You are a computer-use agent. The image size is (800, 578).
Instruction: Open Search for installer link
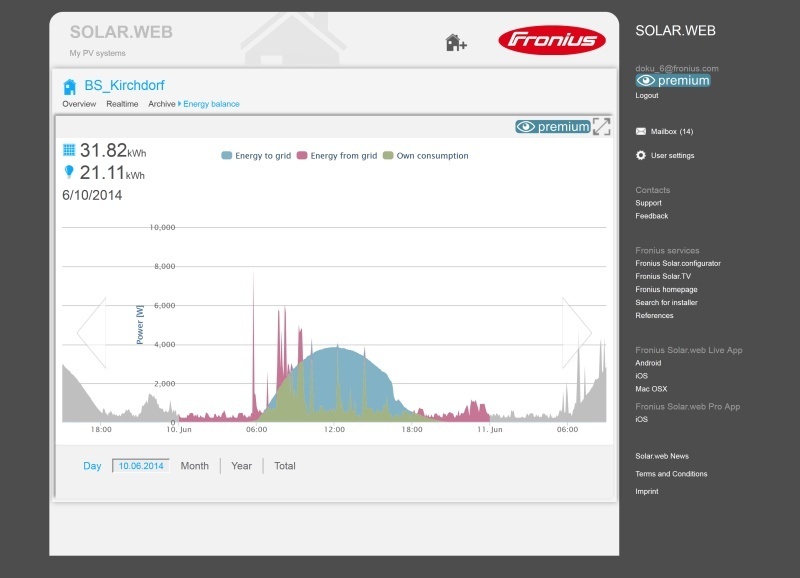666,303
